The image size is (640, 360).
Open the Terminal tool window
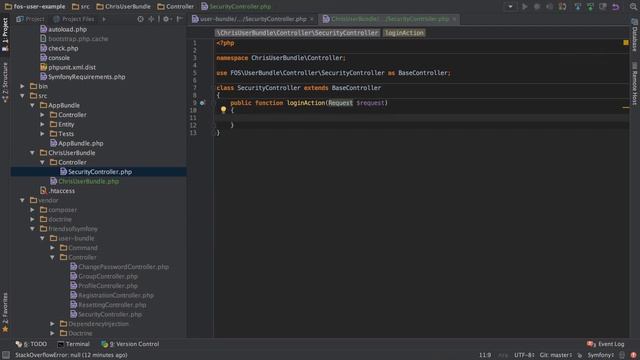[73, 344]
